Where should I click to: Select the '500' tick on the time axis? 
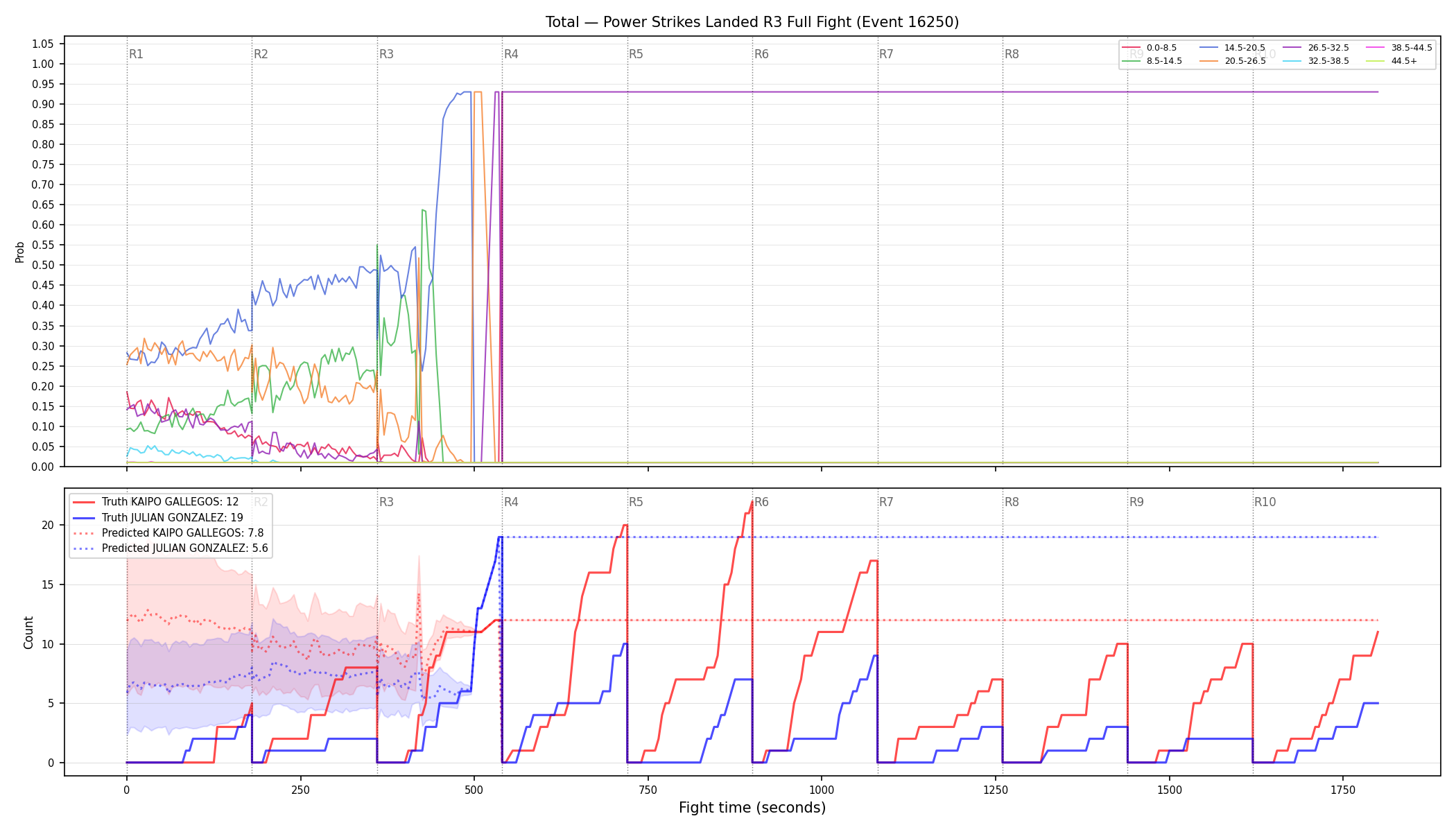[x=474, y=790]
